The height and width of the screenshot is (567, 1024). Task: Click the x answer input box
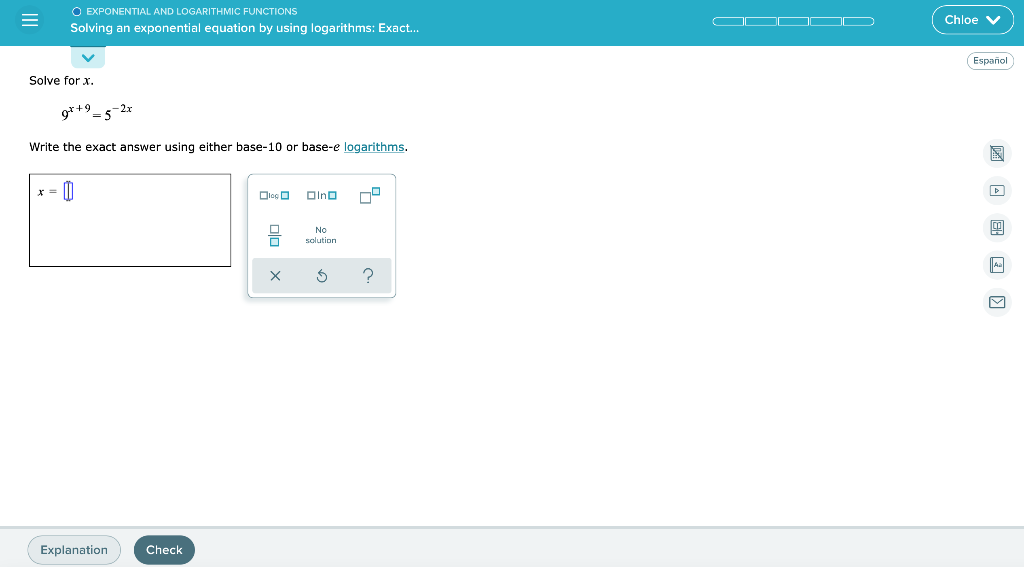coord(69,191)
